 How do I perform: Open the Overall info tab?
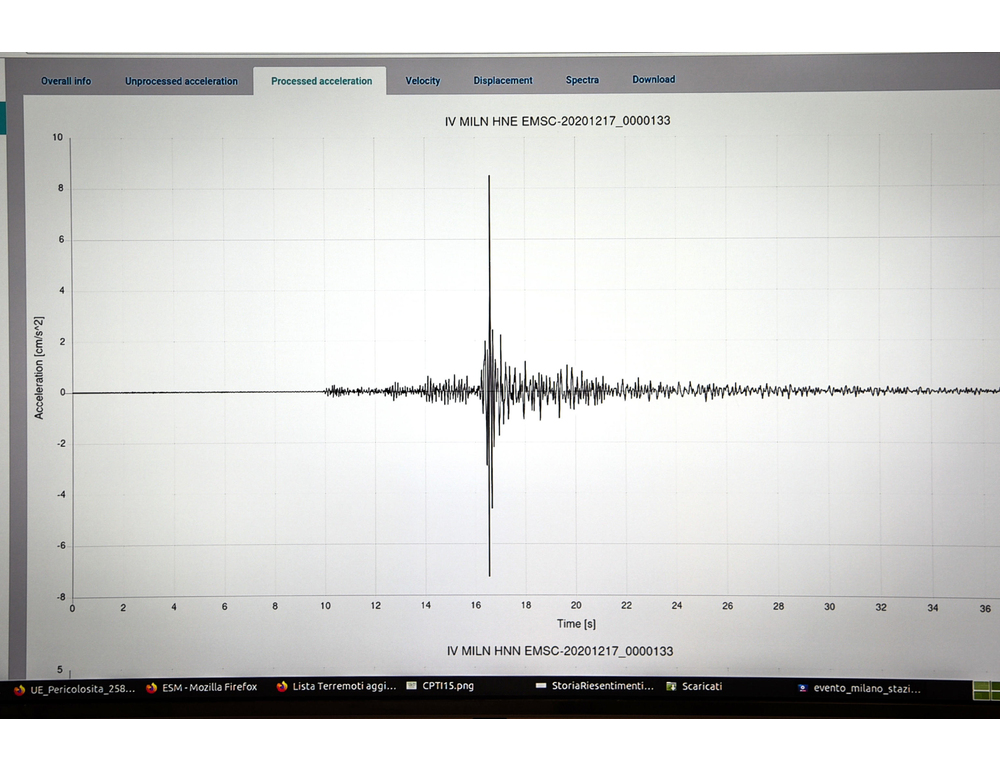[x=66, y=81]
